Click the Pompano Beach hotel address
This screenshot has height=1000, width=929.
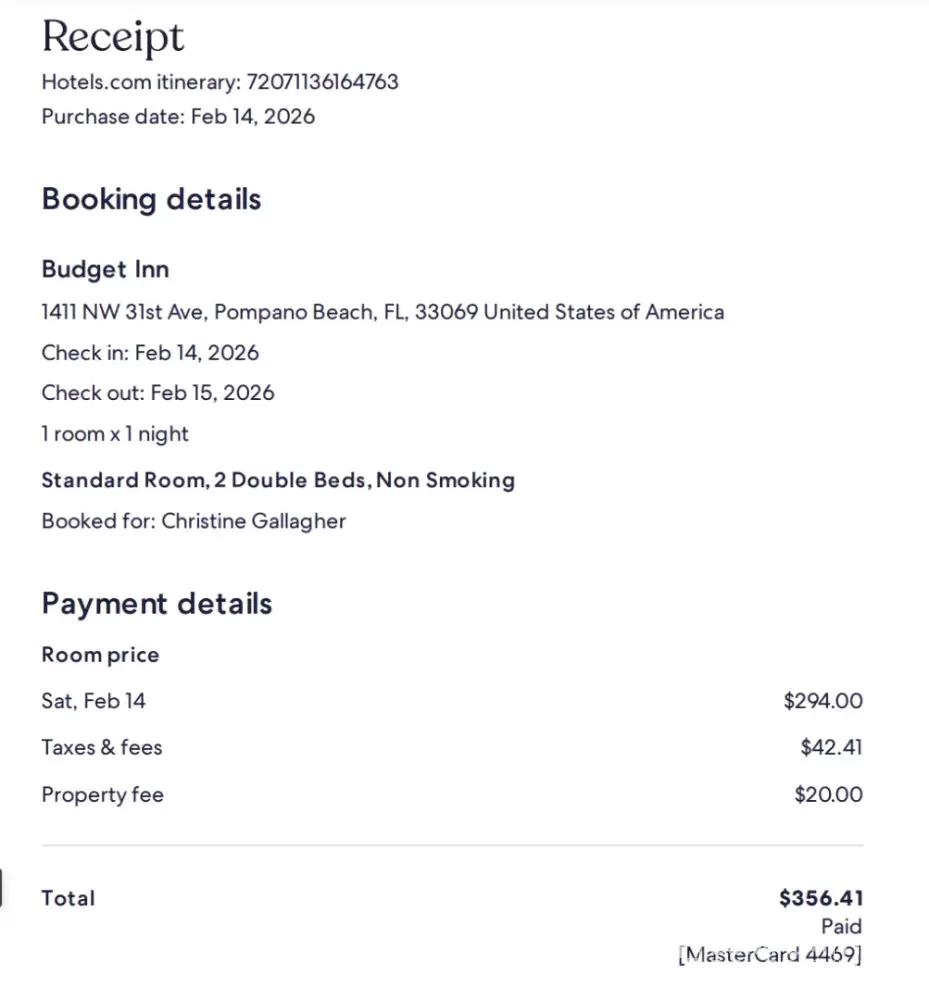(x=382, y=312)
